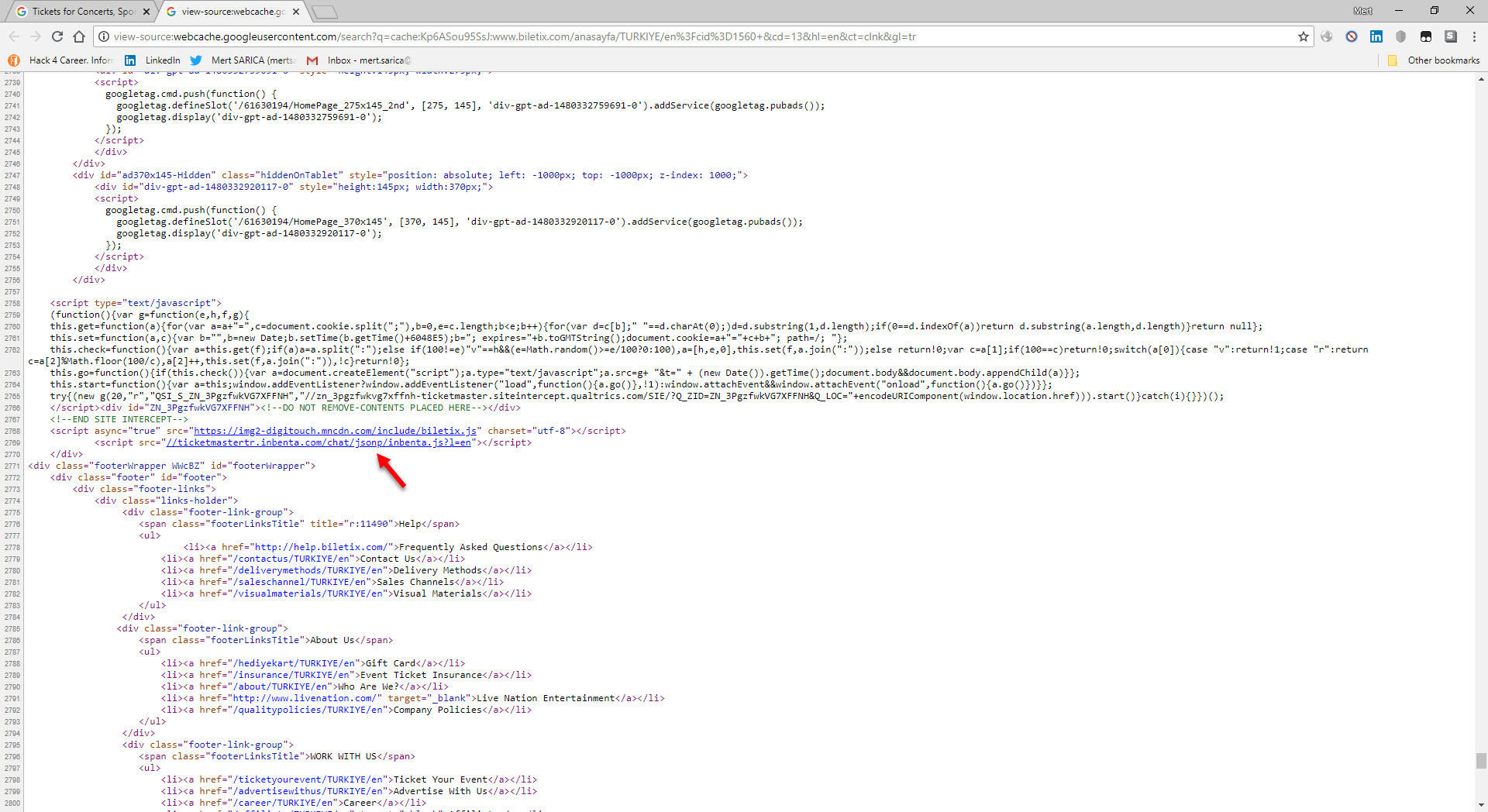
Task: Click the Mert profile button
Action: pyautogui.click(x=1362, y=11)
